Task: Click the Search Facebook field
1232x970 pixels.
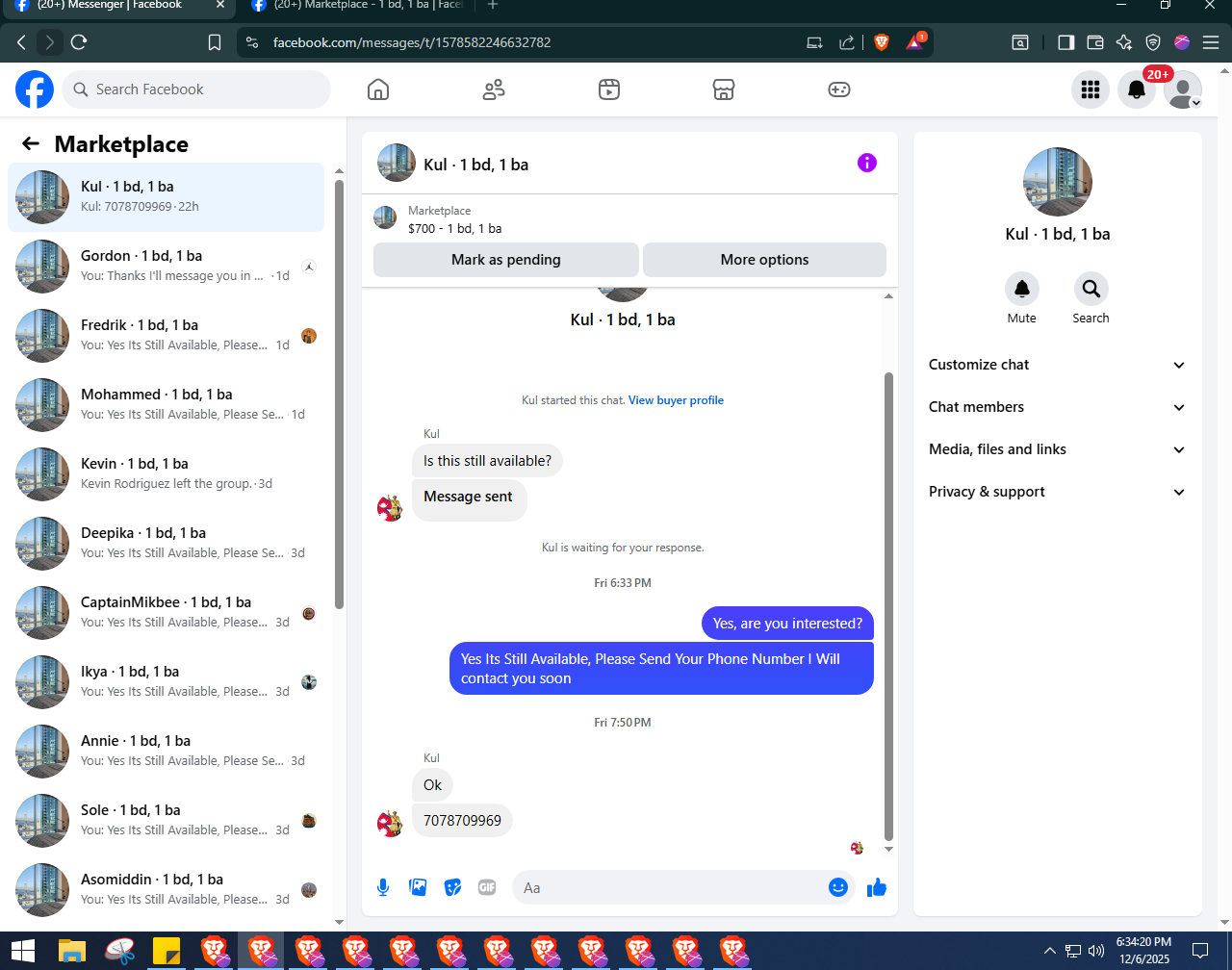Action: [x=196, y=89]
